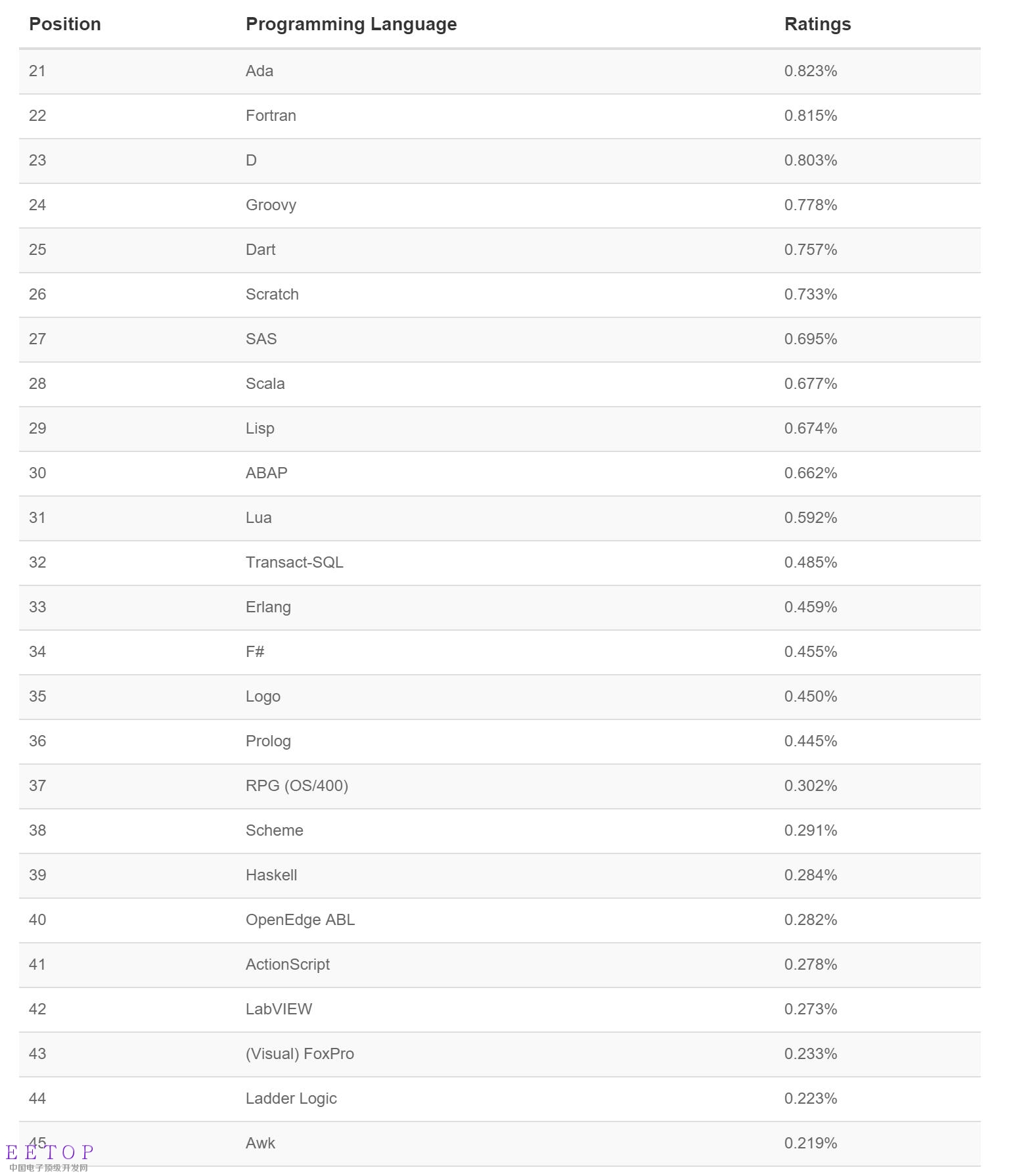
Task: Click the RPG (OS/400) entry
Action: tap(296, 786)
